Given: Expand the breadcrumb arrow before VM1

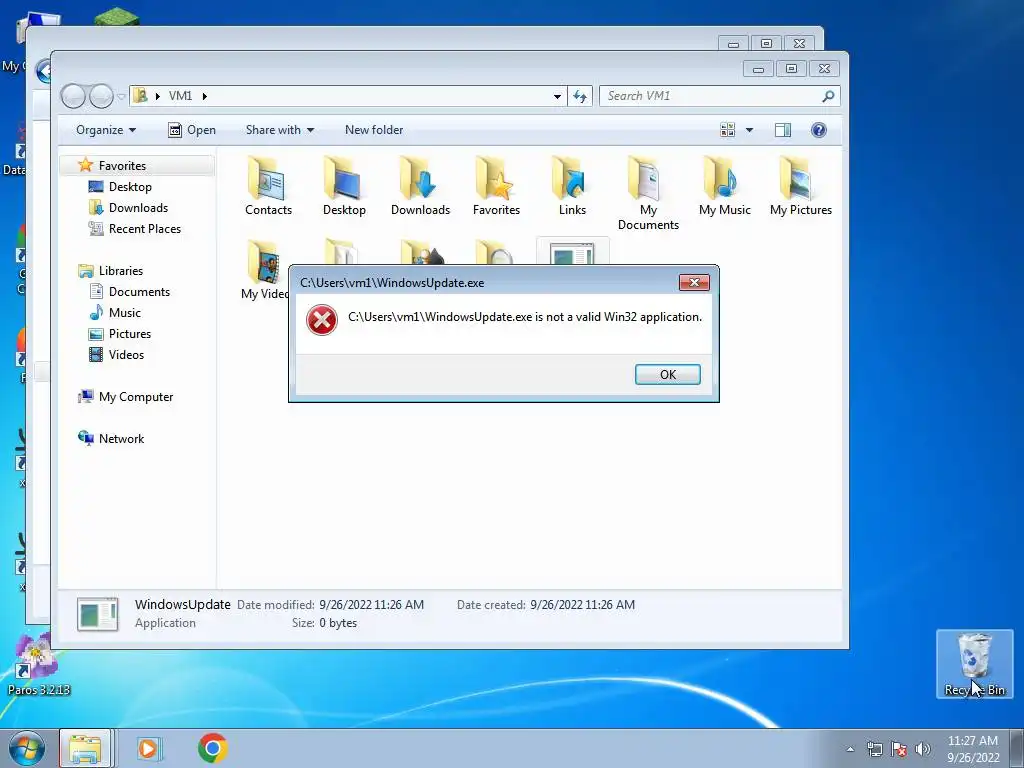Looking at the screenshot, I should click(157, 96).
